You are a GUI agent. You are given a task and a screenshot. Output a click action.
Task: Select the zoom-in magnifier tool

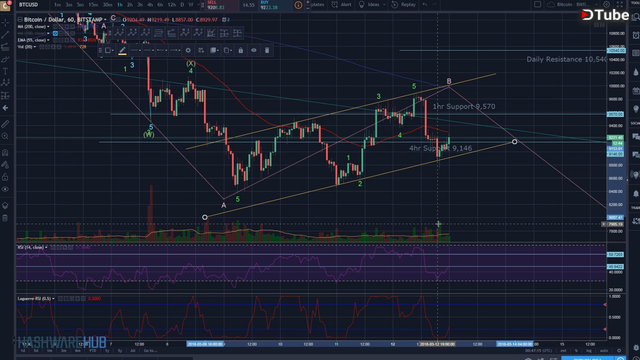[5, 136]
